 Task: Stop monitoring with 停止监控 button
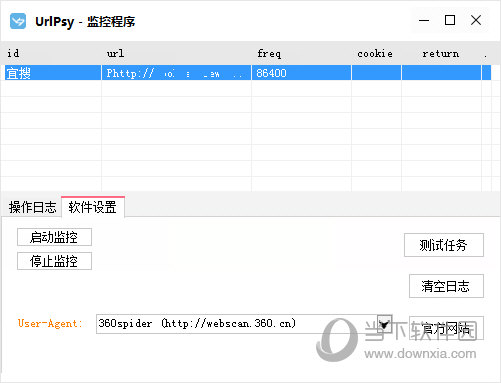[x=54, y=261]
